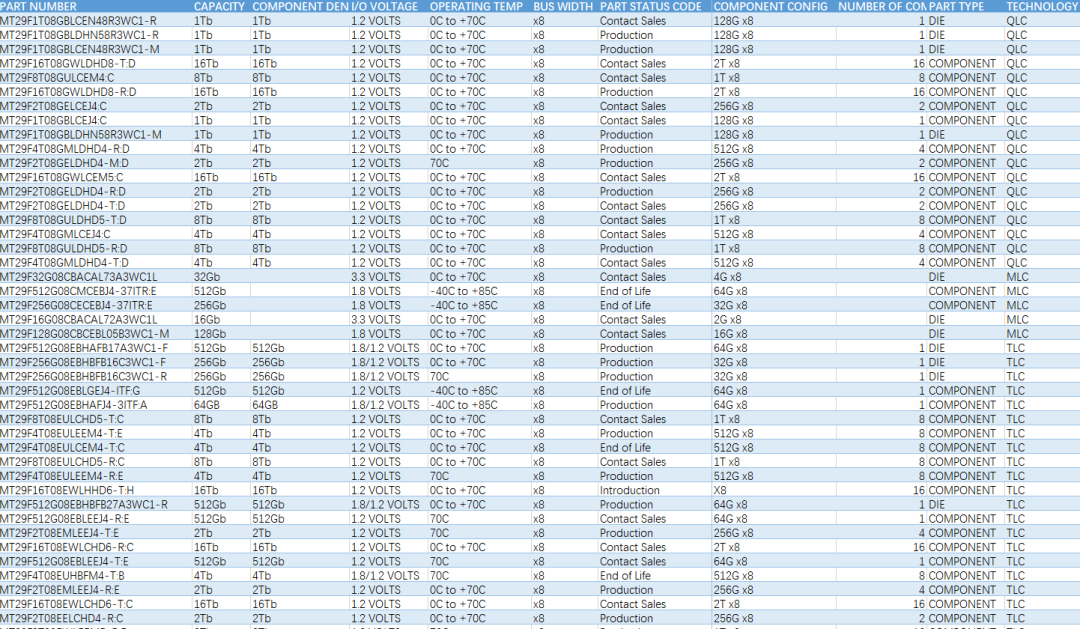Click the TECHNOLOGY column header
Image resolution: width=1080 pixels, height=629 pixels.
click(x=1042, y=6)
